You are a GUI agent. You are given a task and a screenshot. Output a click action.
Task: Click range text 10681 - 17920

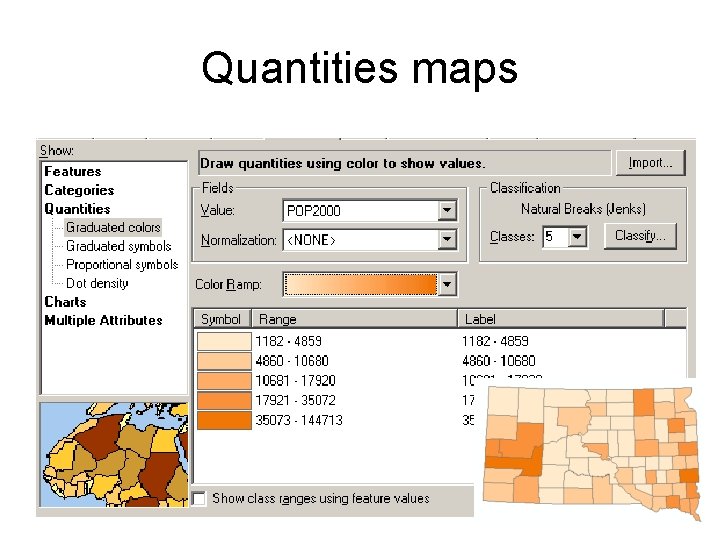tap(295, 381)
